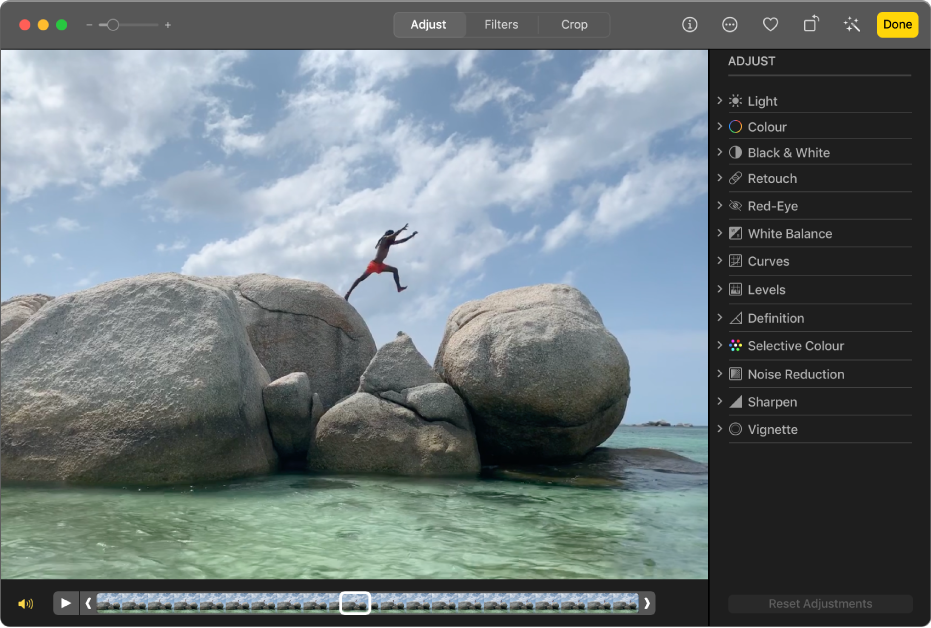Toggle the Black & White adjustment
Image resolution: width=931 pixels, height=628 pixels.
pyautogui.click(x=736, y=152)
